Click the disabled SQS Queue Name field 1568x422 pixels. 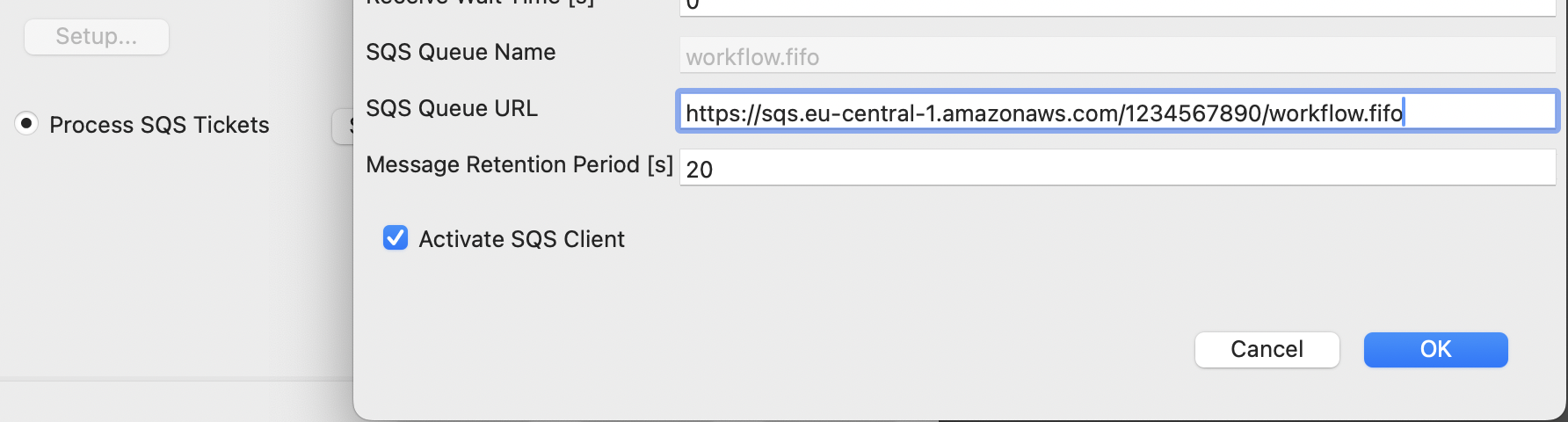[1116, 56]
